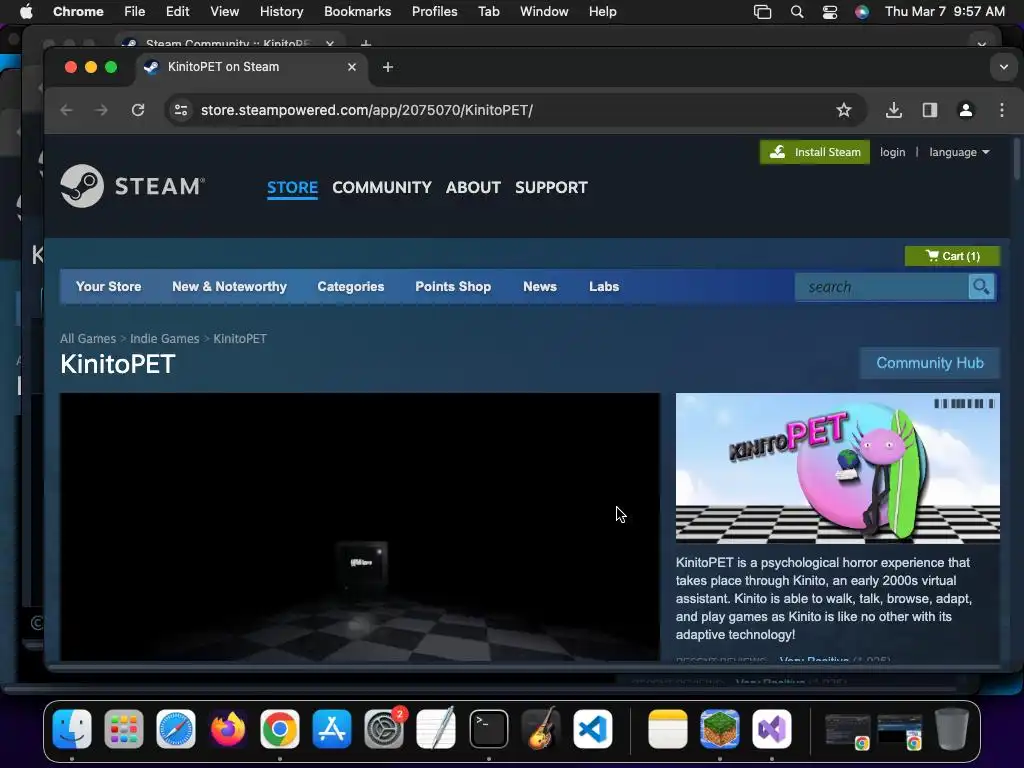Expand Chrome tab search chevron
Image resolution: width=1024 pixels, height=768 pixels.
[1004, 67]
